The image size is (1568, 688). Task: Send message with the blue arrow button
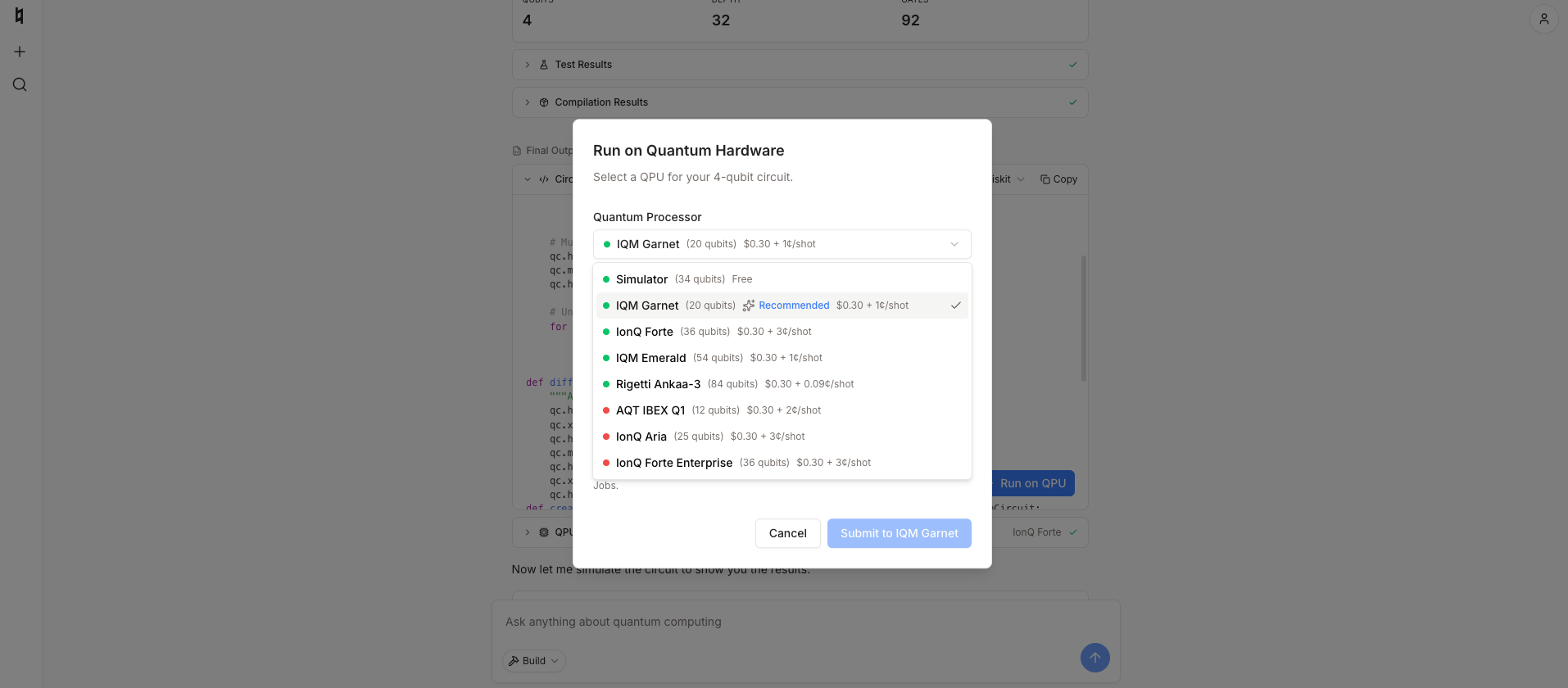click(x=1094, y=658)
